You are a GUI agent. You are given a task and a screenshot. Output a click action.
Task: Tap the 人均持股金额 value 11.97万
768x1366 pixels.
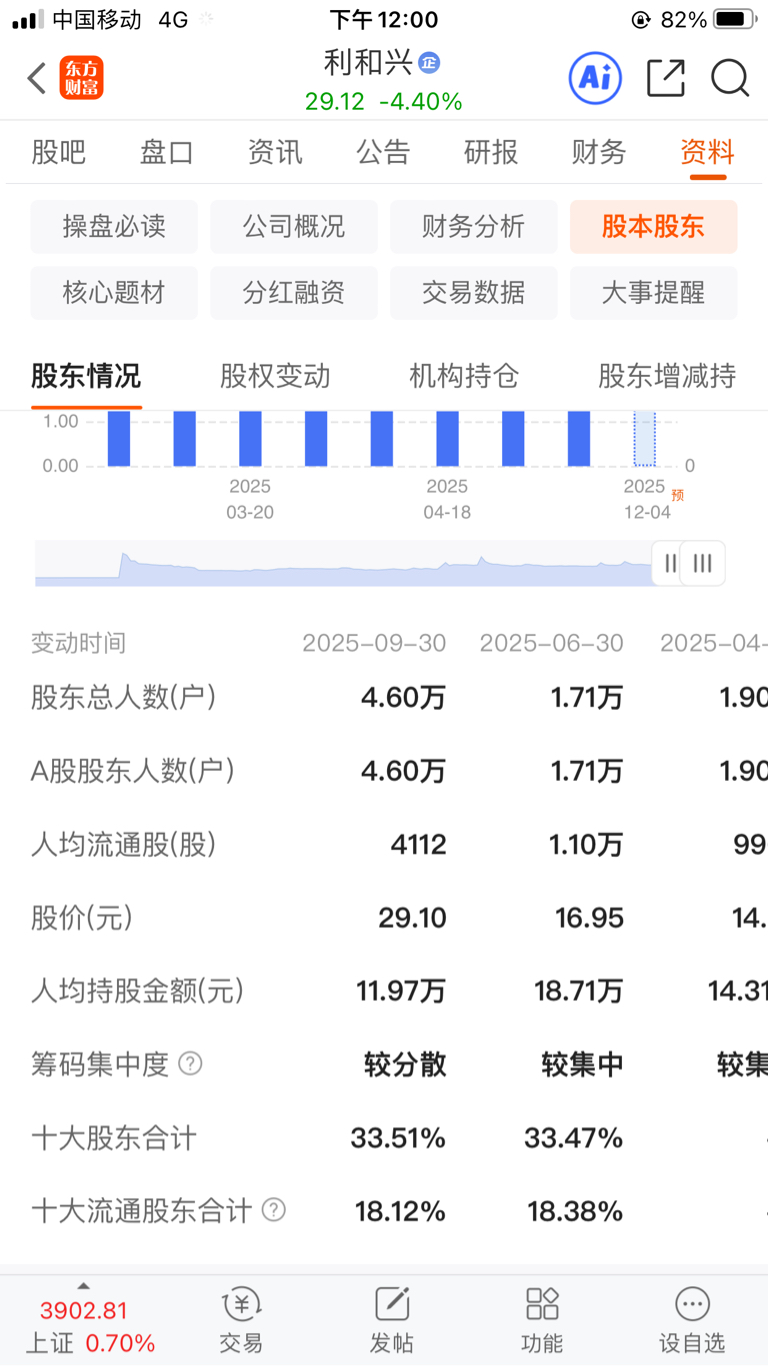click(x=401, y=992)
